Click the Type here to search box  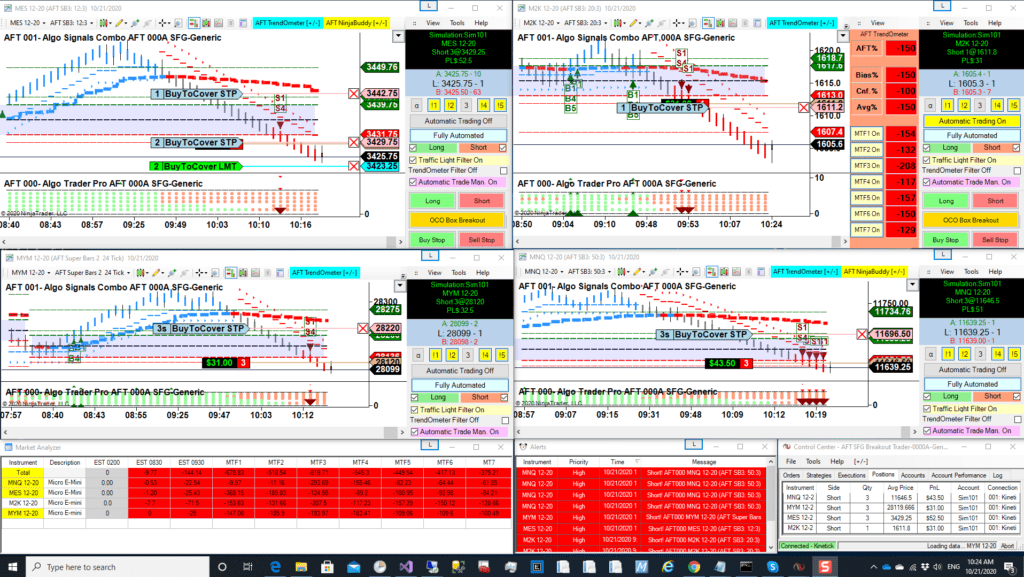click(118, 567)
